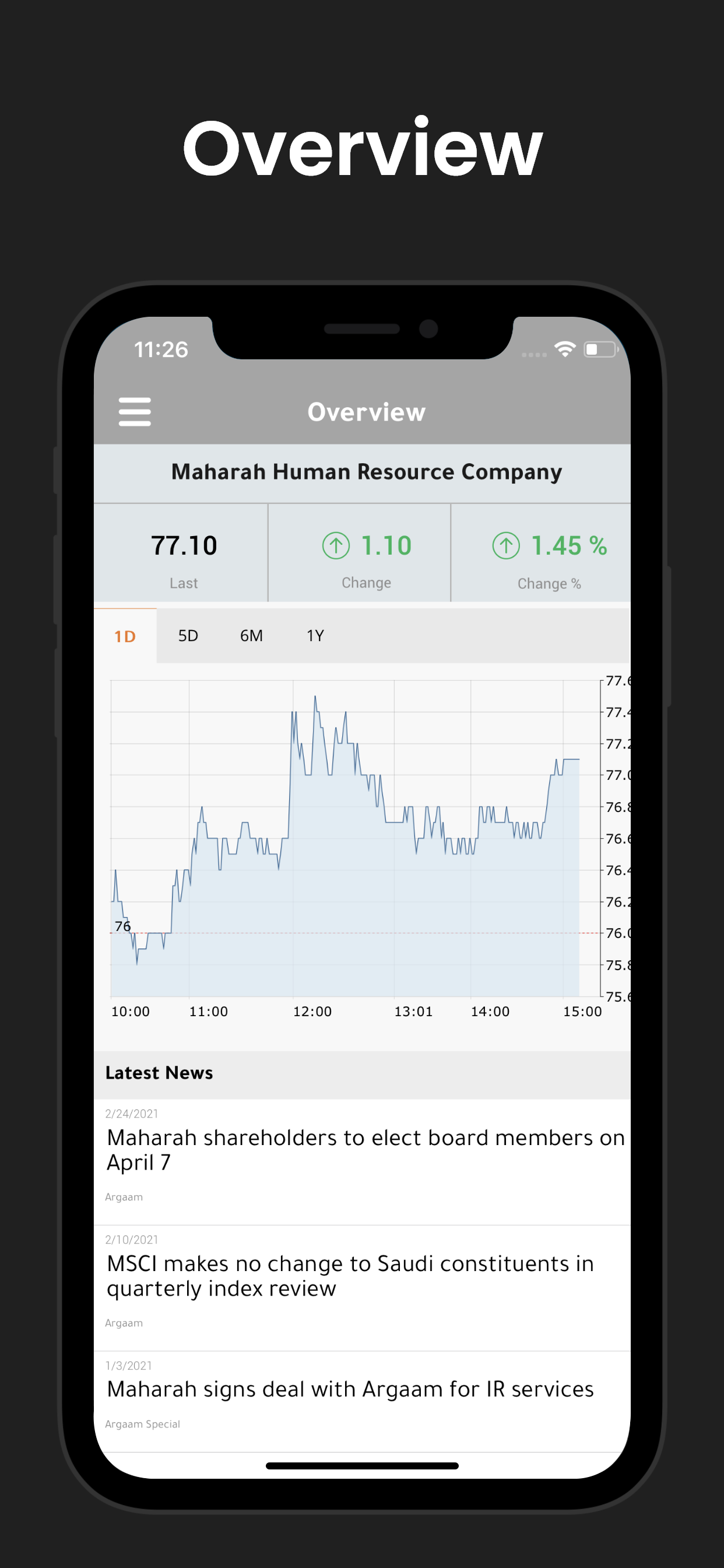This screenshot has height=1568, width=724.
Task: Open the hamburger menu
Action: [135, 412]
